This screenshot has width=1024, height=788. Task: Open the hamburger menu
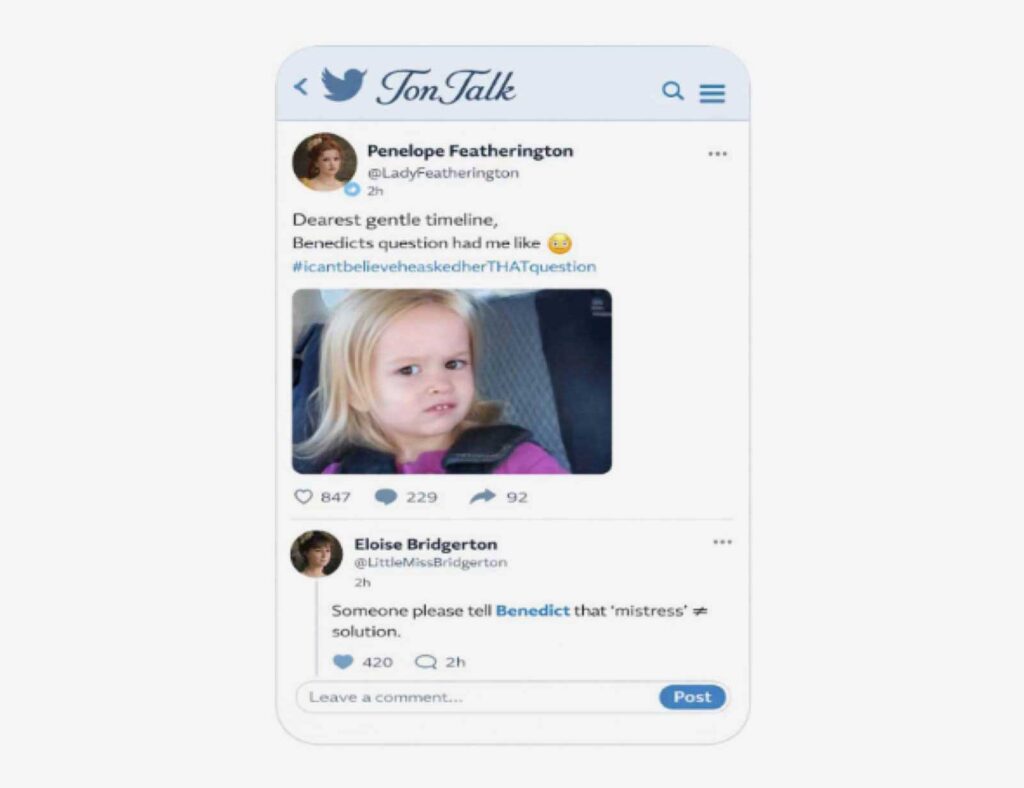coord(712,93)
